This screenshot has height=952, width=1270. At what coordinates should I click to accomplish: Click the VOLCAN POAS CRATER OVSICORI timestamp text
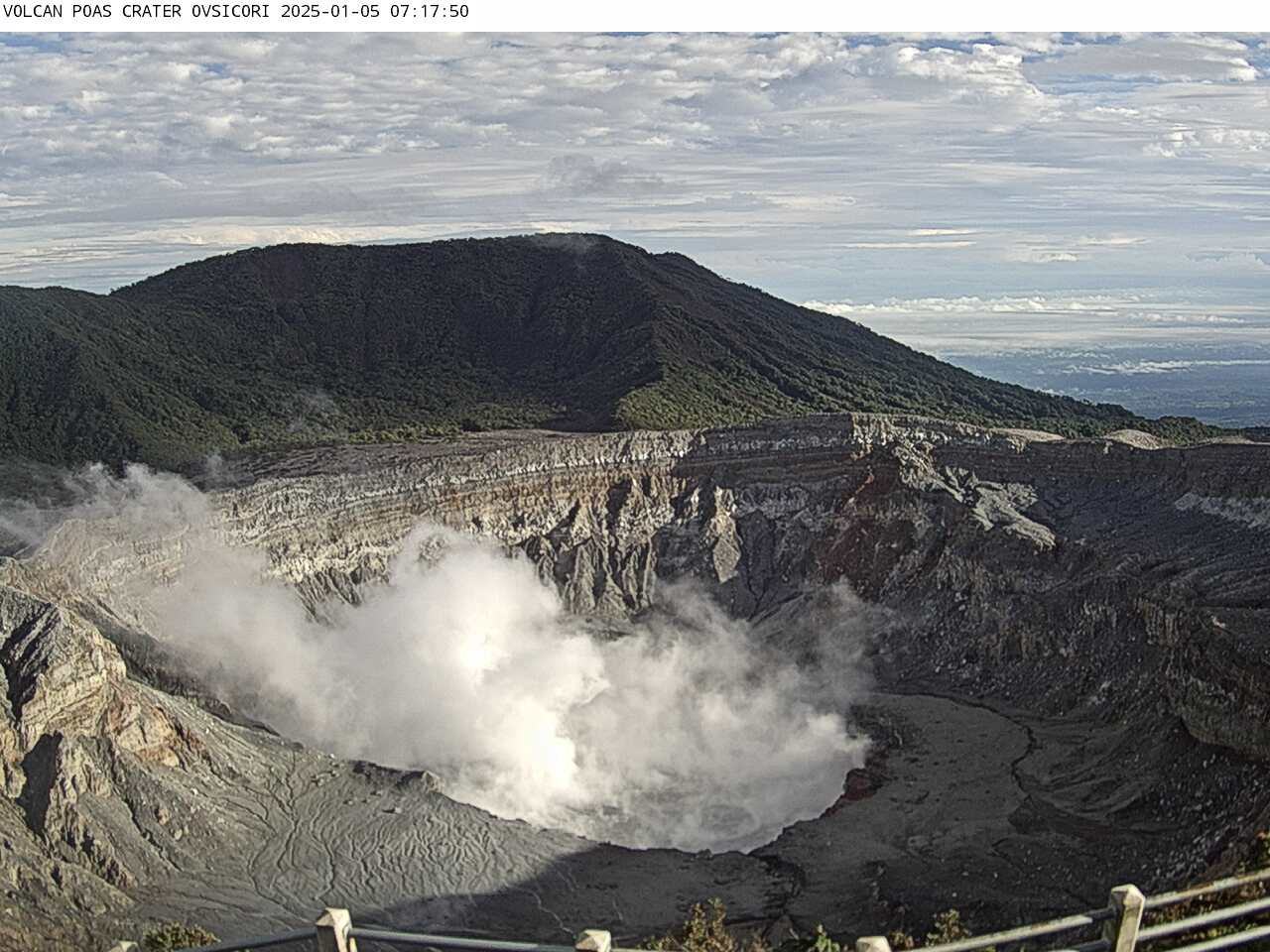(236, 12)
